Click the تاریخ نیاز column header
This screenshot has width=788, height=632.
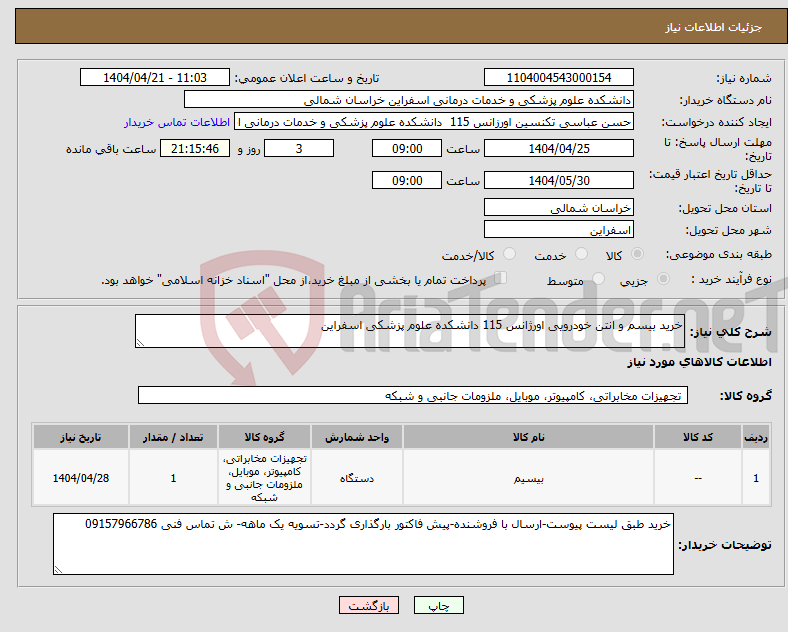(x=80, y=437)
